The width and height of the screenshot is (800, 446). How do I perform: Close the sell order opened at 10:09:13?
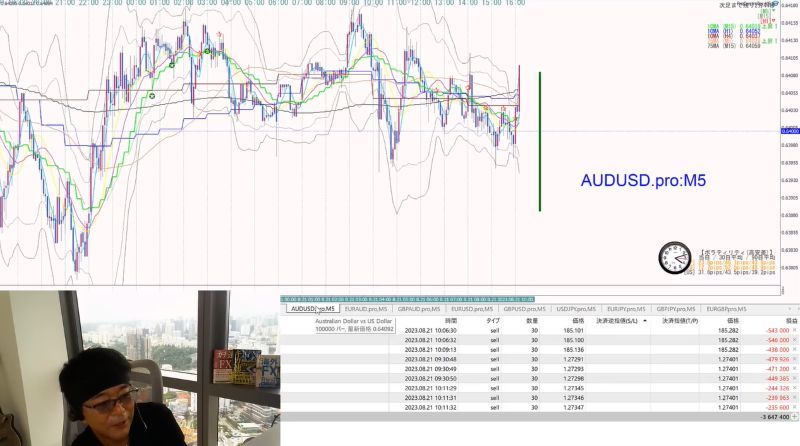pos(794,350)
